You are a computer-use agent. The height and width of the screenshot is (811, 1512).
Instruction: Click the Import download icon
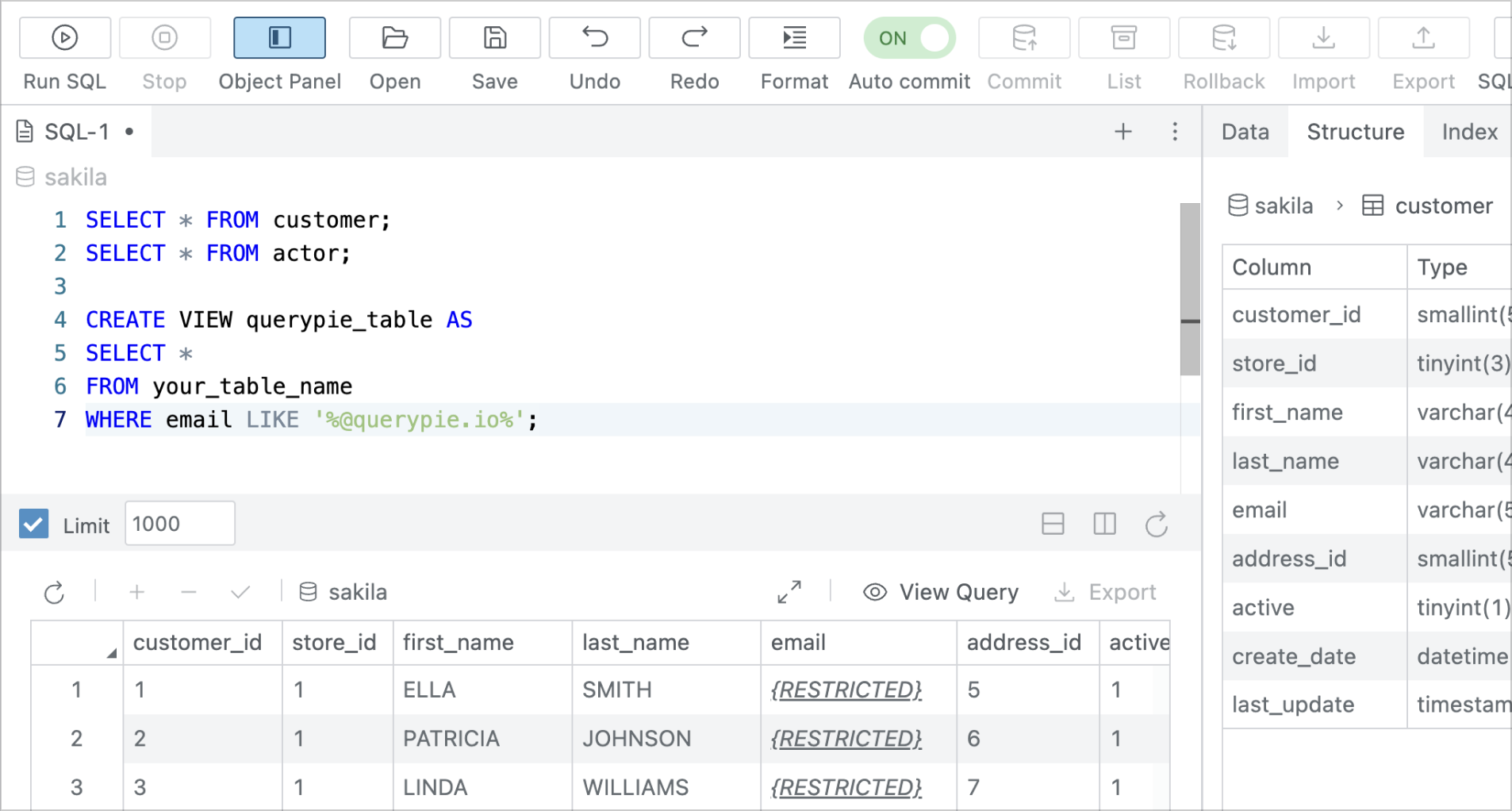pos(1324,37)
